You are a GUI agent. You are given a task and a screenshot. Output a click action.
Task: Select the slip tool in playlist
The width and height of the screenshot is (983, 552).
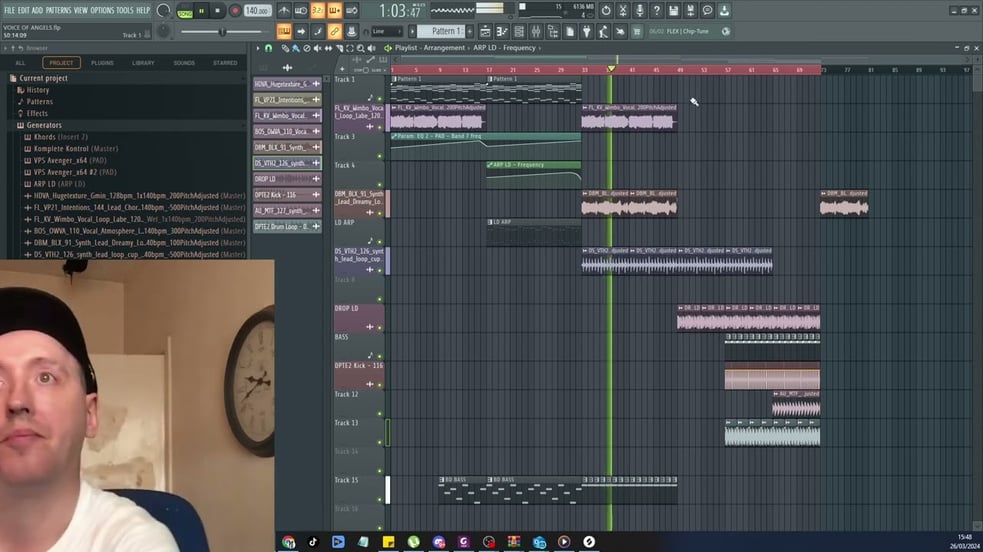328,48
